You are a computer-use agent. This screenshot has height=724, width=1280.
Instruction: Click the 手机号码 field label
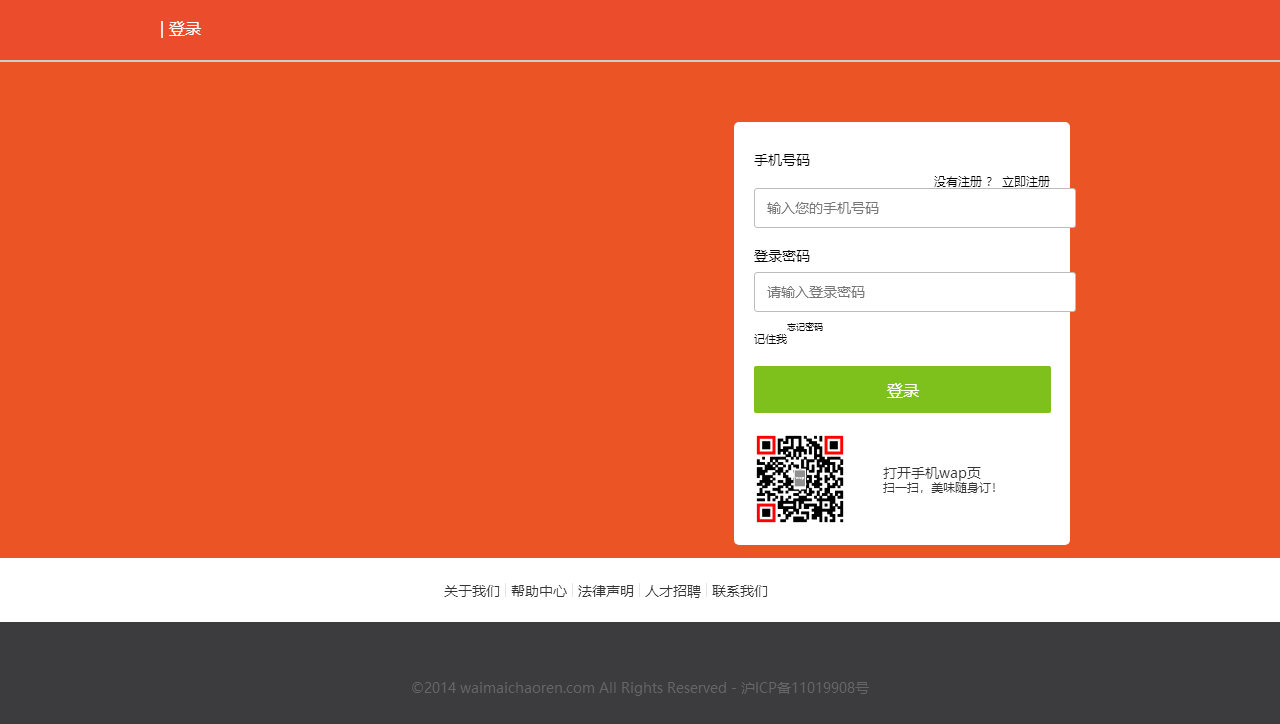(x=782, y=160)
